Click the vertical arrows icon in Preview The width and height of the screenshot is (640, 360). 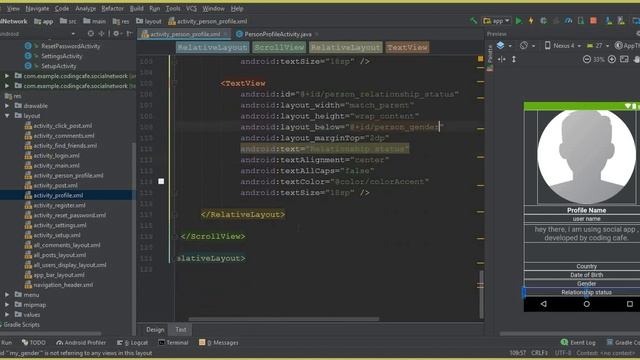[x=514, y=59]
